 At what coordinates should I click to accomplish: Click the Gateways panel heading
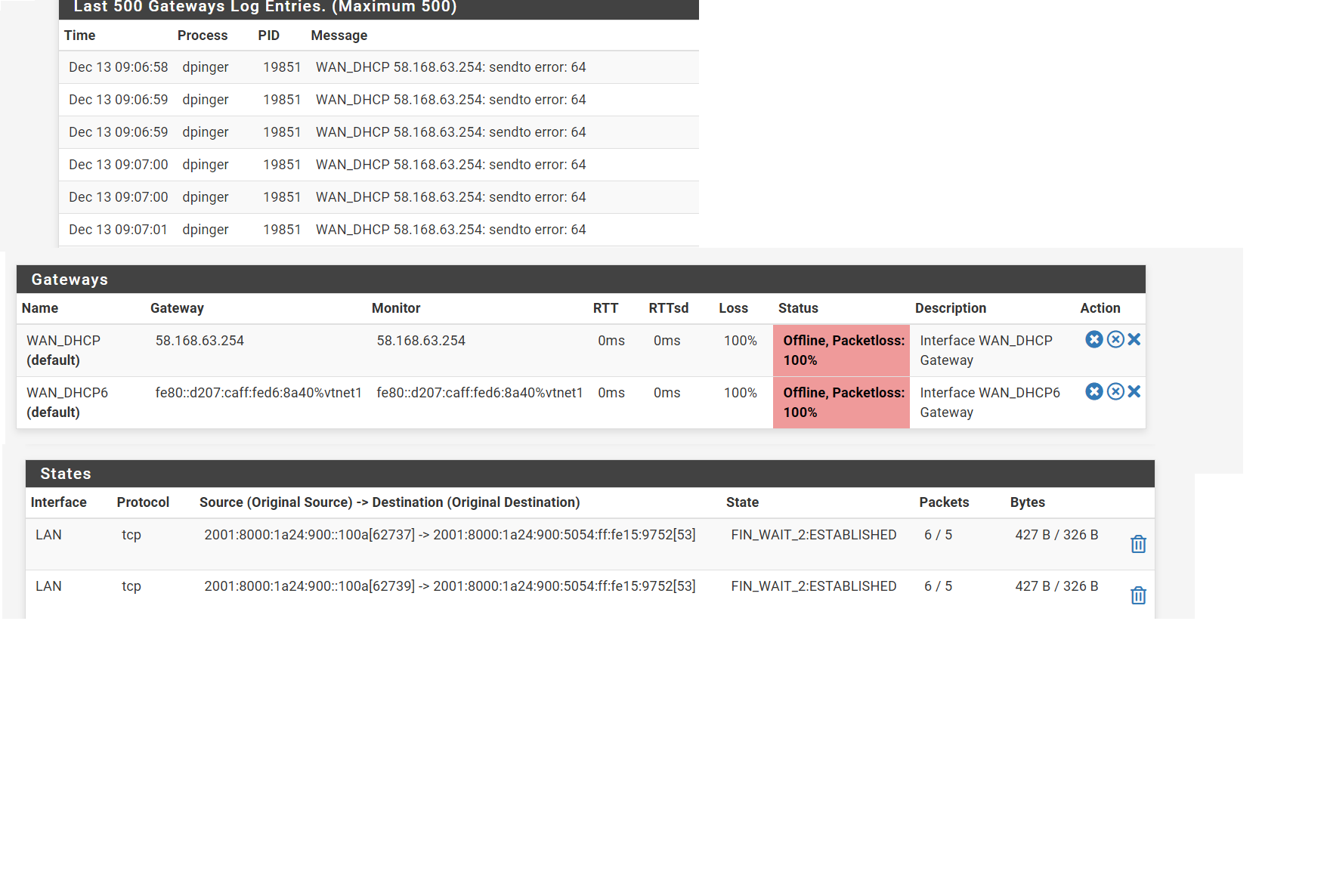[70, 280]
